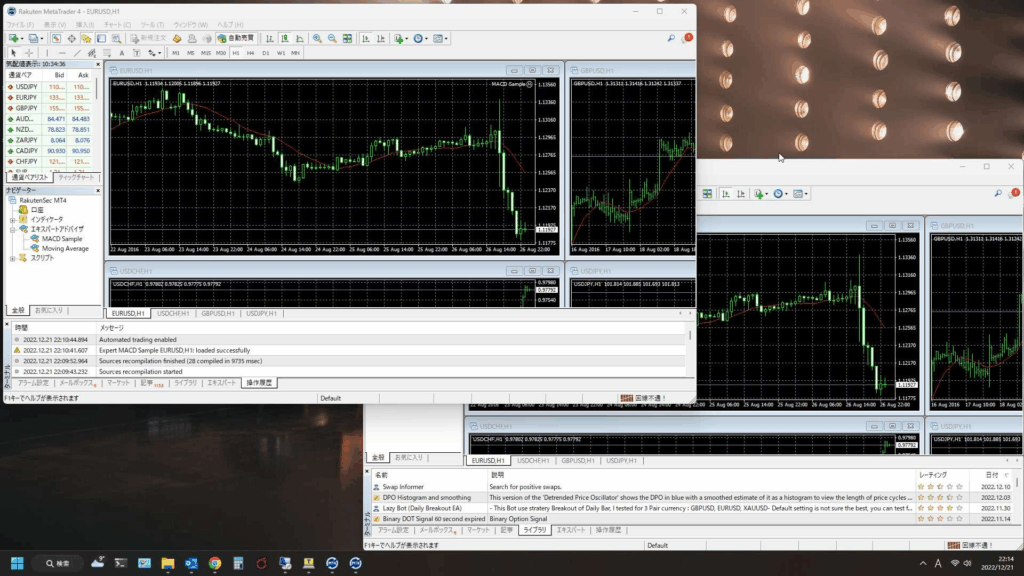Switch front chart to bar chart
The image size is (1024, 576).
[x=270, y=39]
